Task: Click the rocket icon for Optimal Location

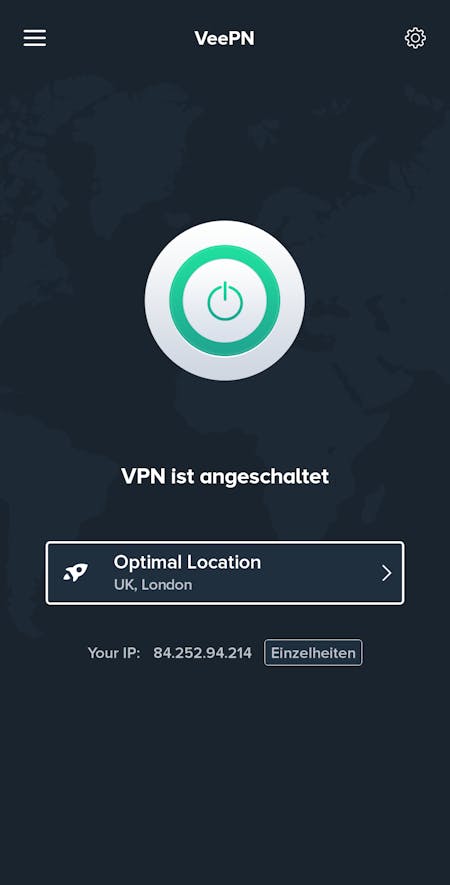Action: 75,573
